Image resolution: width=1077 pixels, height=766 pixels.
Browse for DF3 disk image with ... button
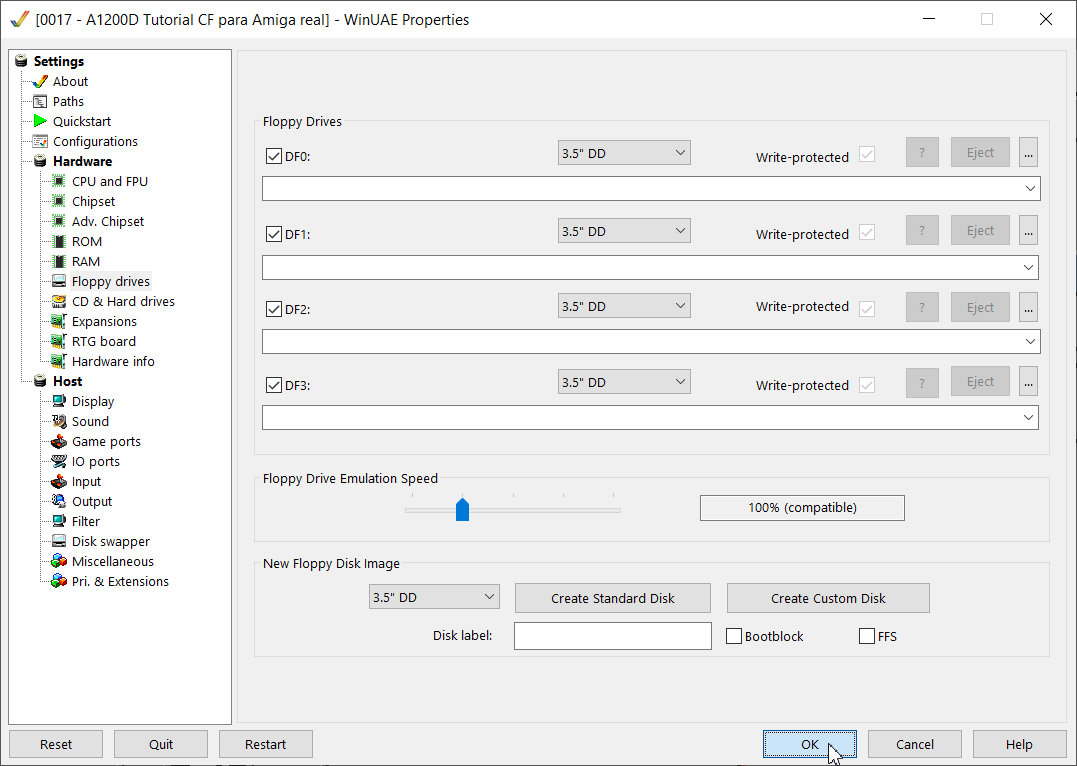[x=1028, y=381]
